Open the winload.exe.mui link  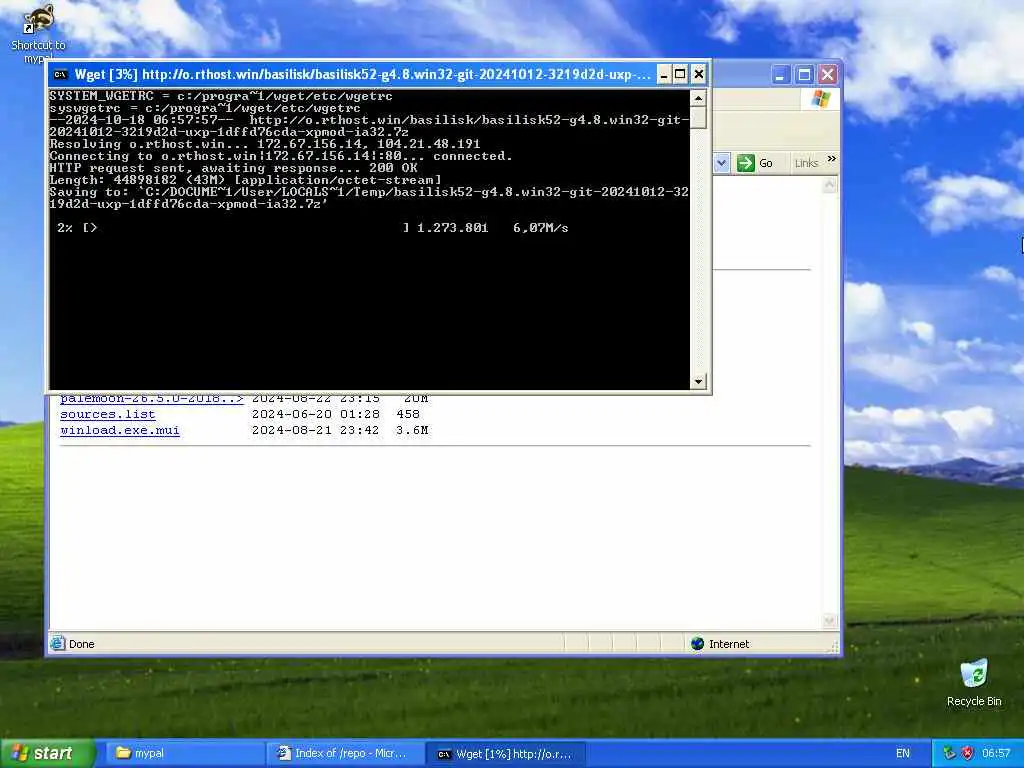[120, 430]
